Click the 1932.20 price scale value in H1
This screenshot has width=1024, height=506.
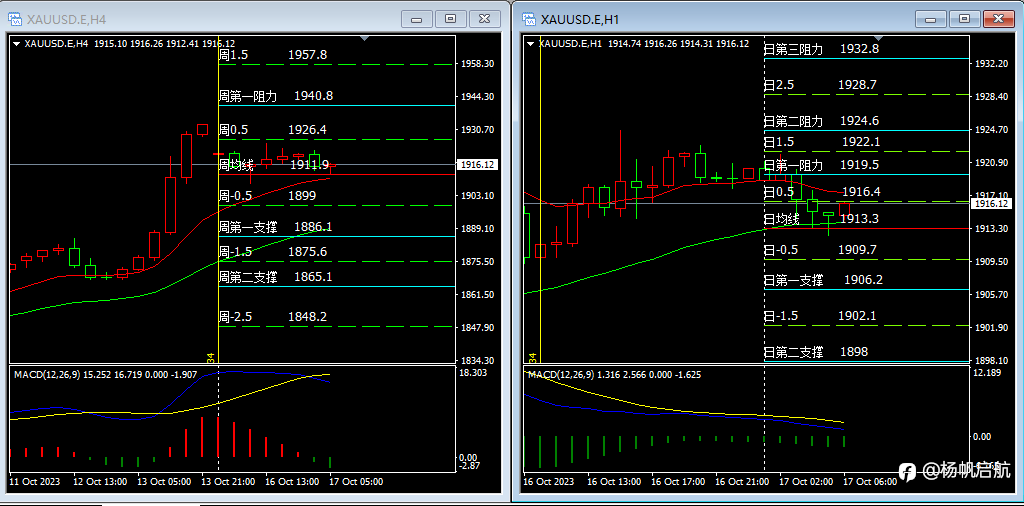pyautogui.click(x=991, y=63)
